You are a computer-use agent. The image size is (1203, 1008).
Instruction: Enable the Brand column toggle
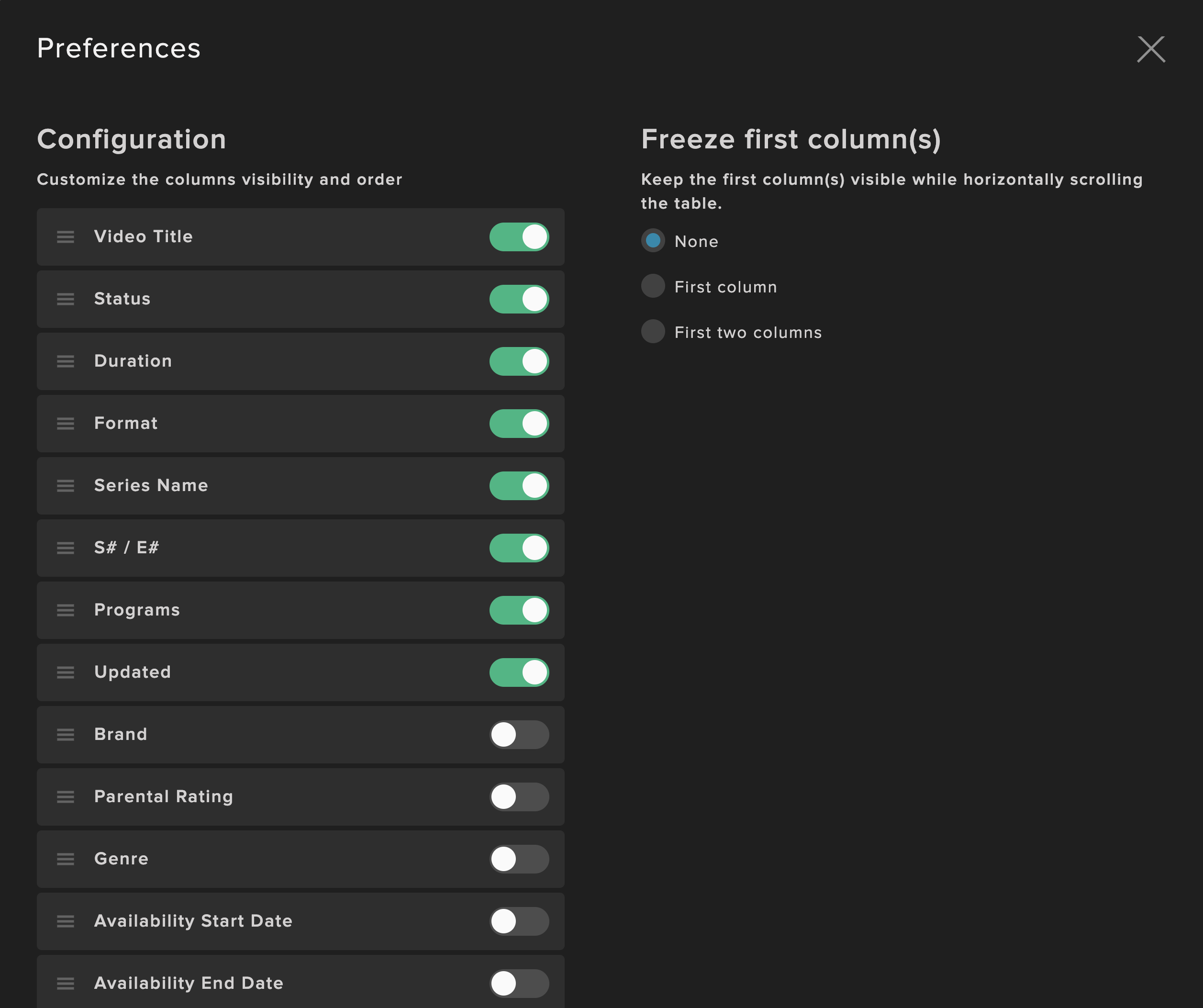519,735
